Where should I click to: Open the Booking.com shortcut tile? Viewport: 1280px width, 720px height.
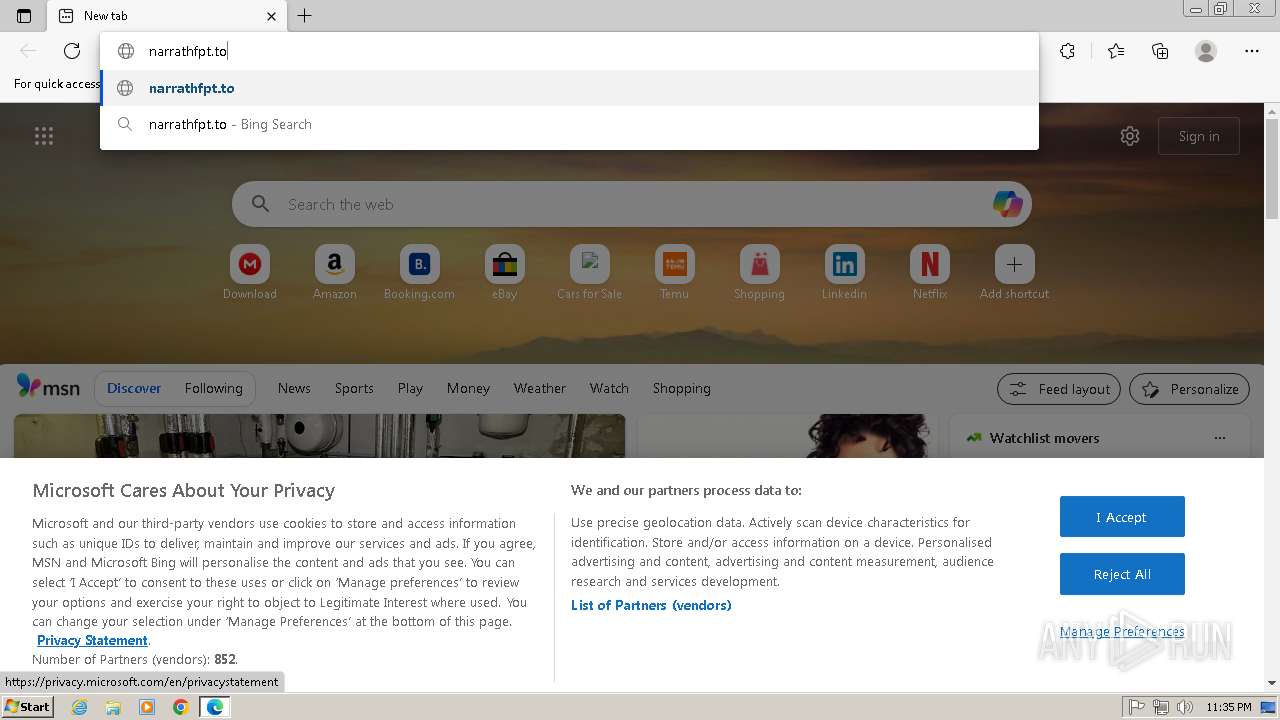pos(420,273)
